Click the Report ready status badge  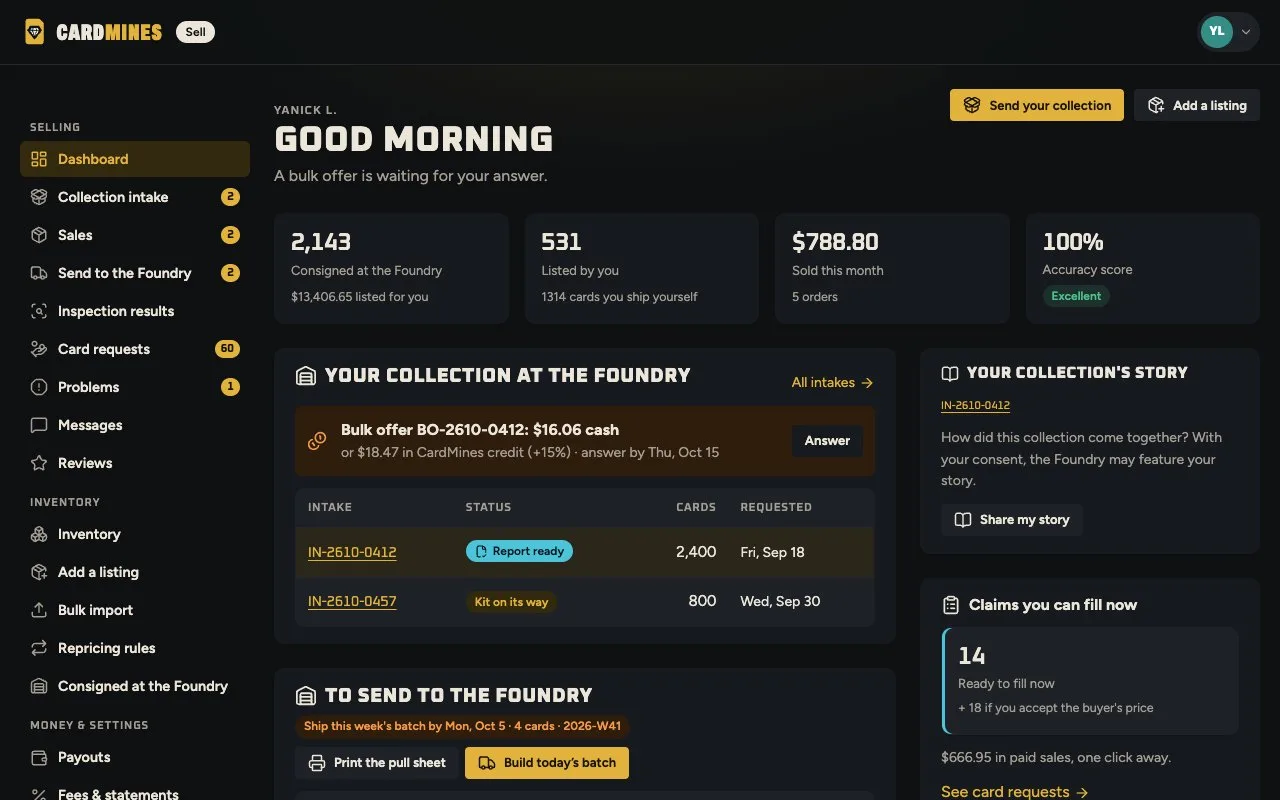point(519,551)
